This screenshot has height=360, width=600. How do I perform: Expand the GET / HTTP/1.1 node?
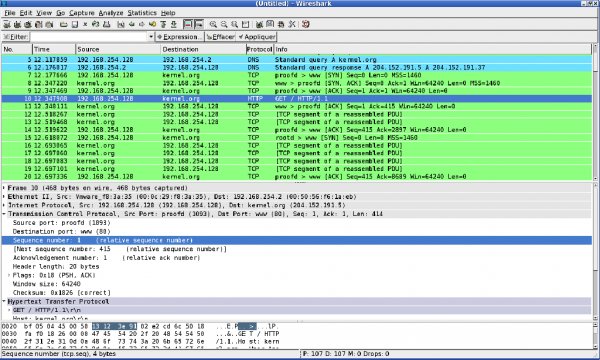tap(9, 310)
